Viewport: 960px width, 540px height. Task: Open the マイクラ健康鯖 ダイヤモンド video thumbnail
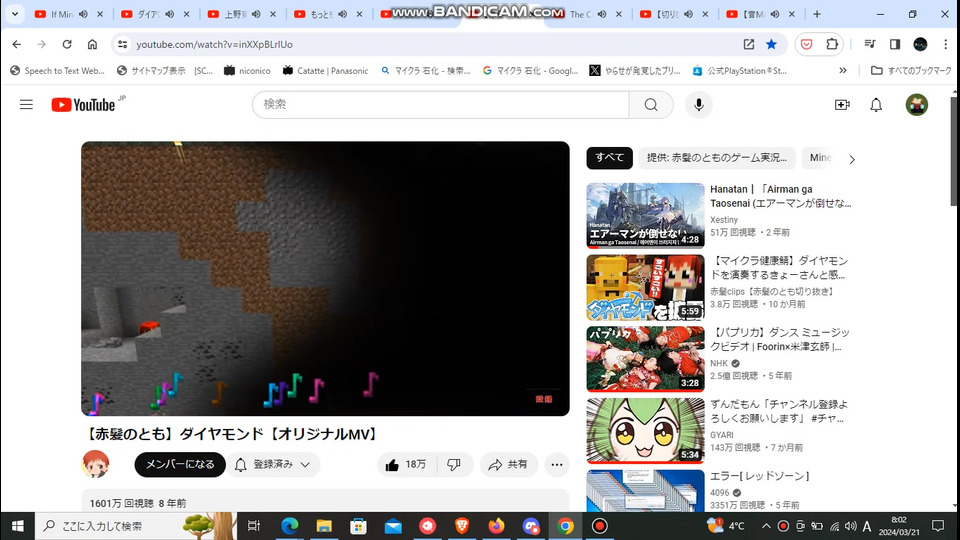(x=645, y=287)
